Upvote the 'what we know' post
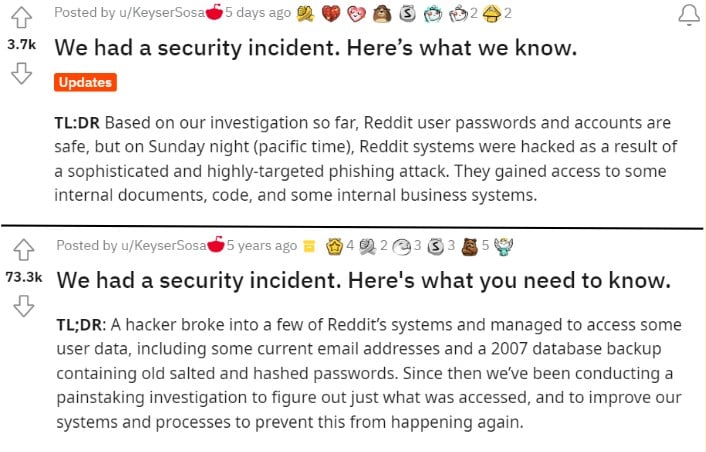Image resolution: width=706 pixels, height=452 pixels. (21, 17)
